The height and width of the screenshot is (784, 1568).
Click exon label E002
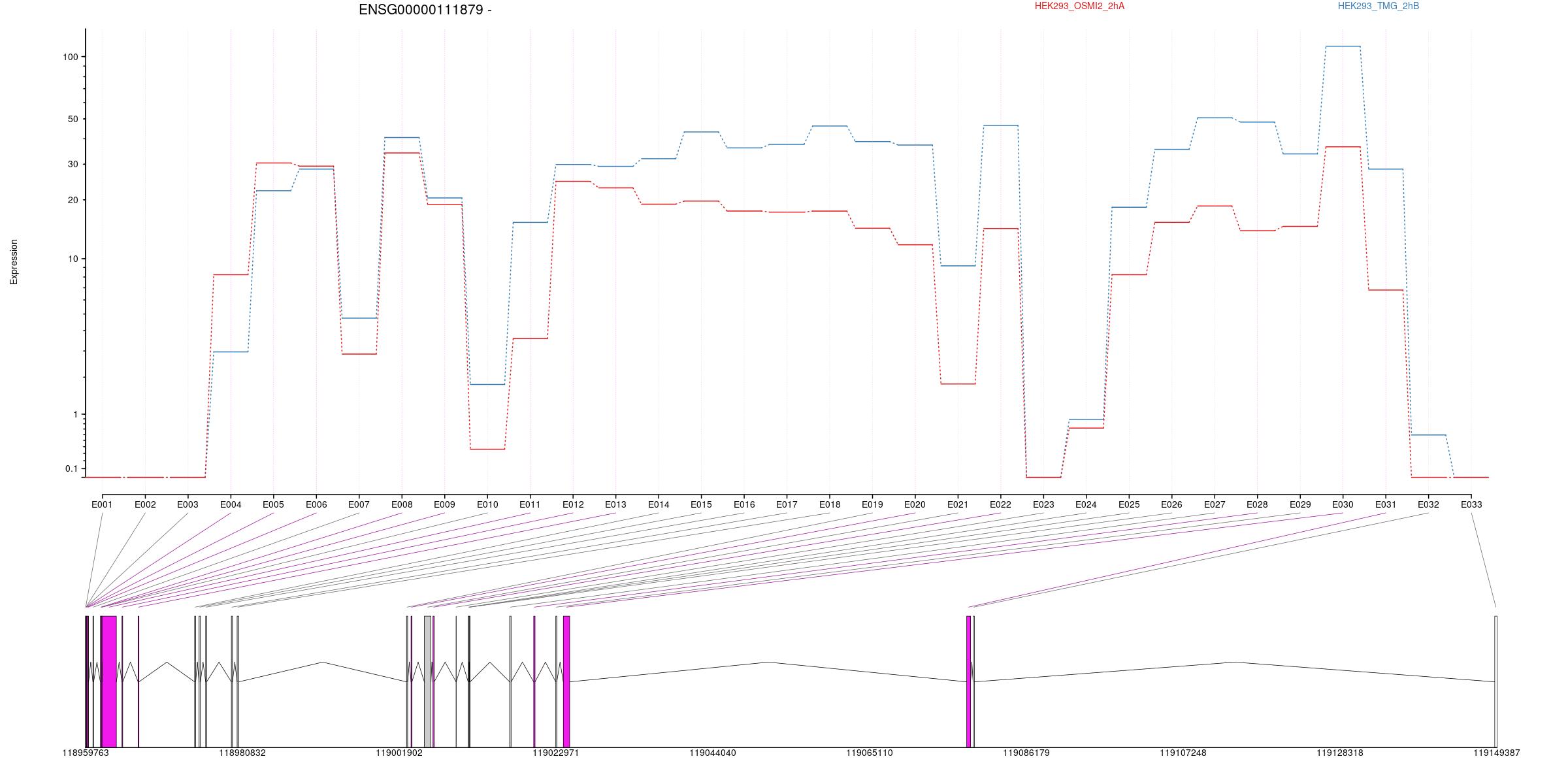[145, 504]
